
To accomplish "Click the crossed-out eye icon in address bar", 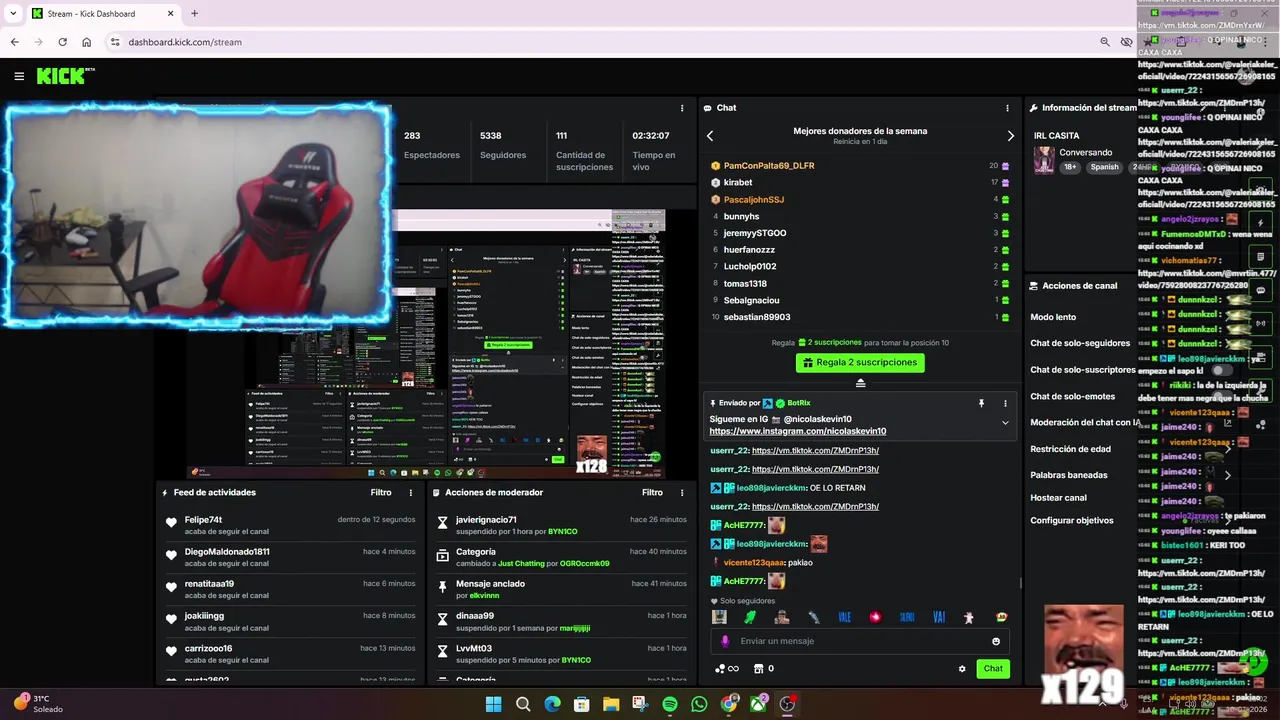I will click(x=1126, y=42).
